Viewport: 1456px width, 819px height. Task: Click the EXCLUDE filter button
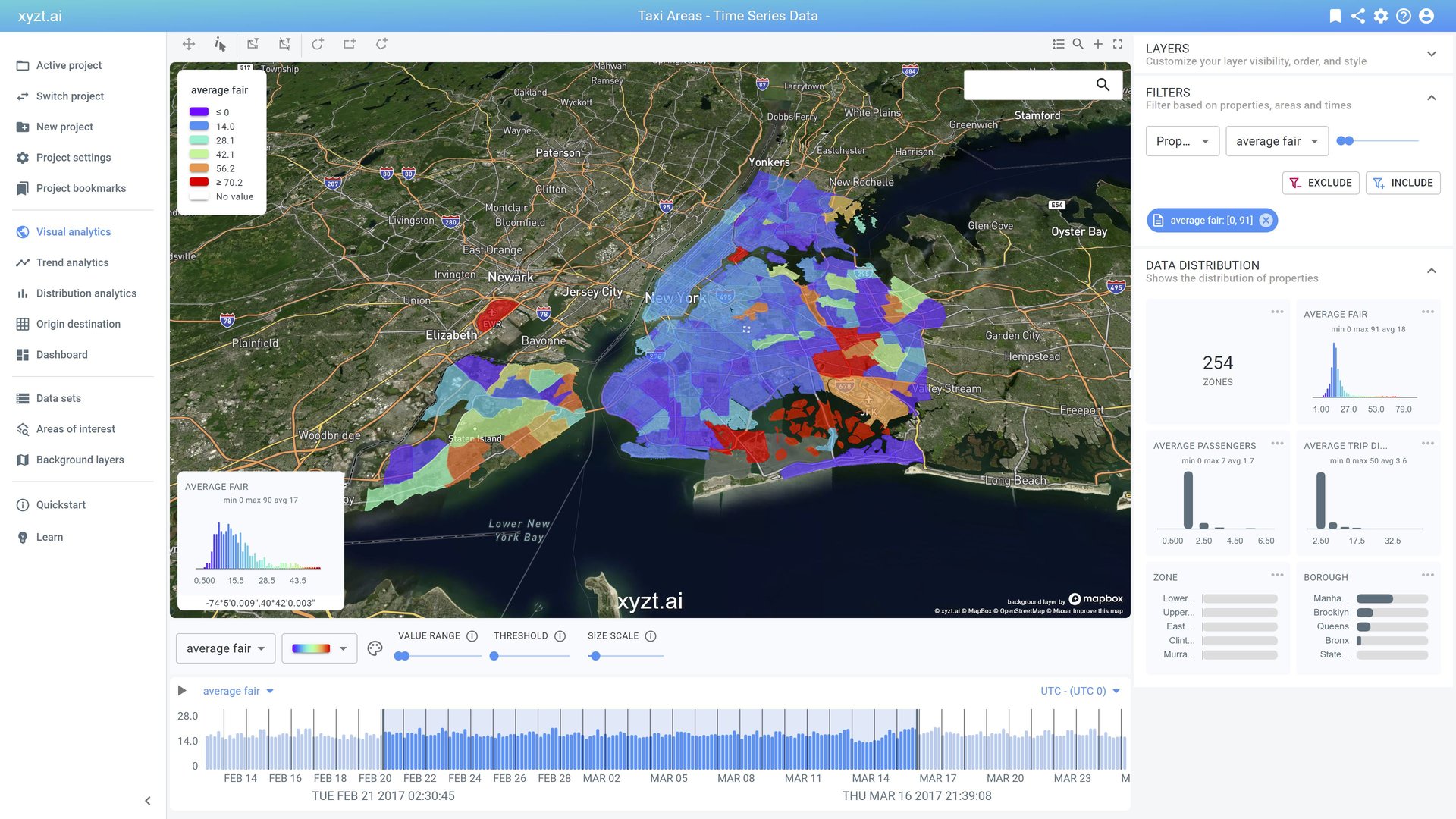[x=1320, y=183]
